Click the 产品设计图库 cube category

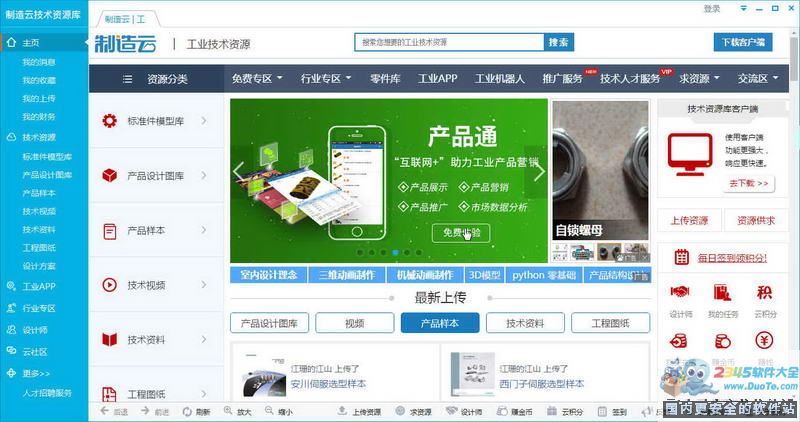(x=154, y=176)
